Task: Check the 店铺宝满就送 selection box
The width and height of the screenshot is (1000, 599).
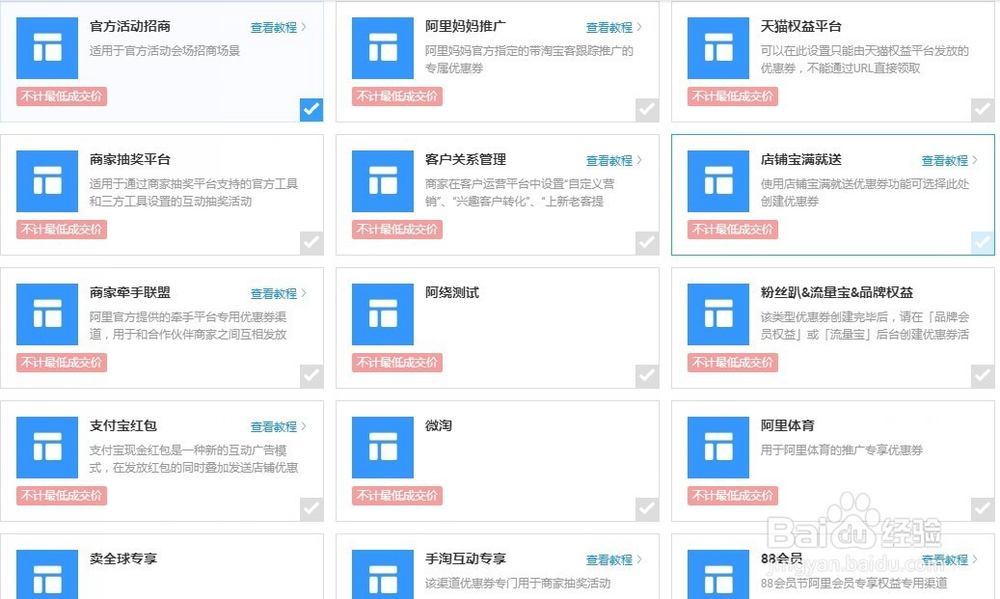Action: click(982, 243)
